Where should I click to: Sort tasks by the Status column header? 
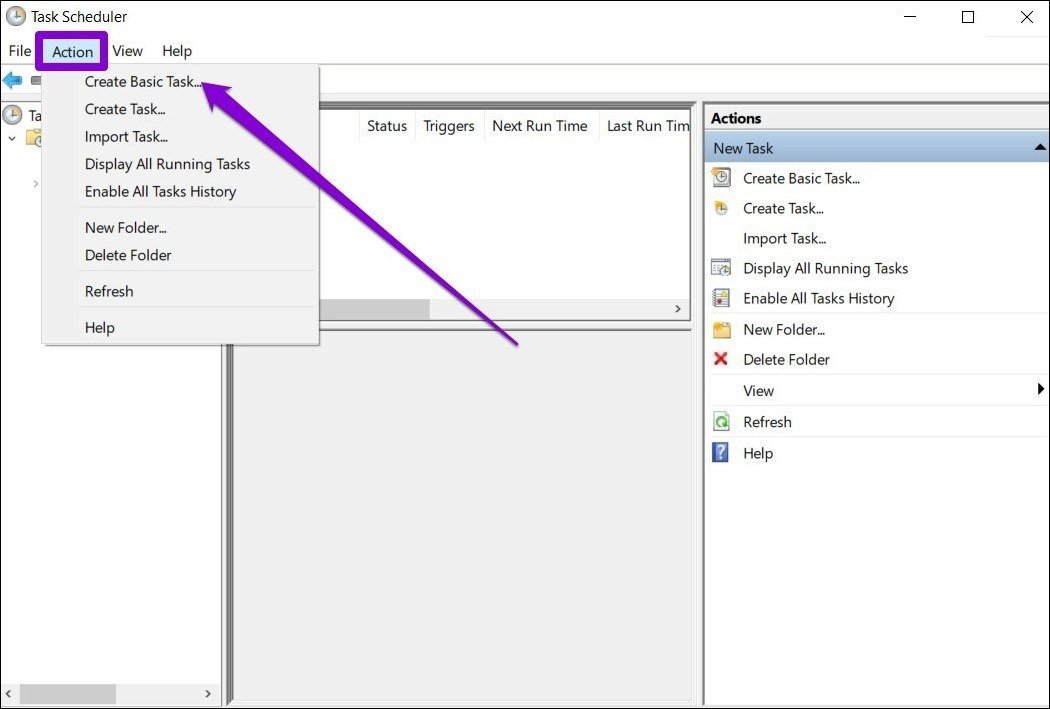click(x=386, y=125)
